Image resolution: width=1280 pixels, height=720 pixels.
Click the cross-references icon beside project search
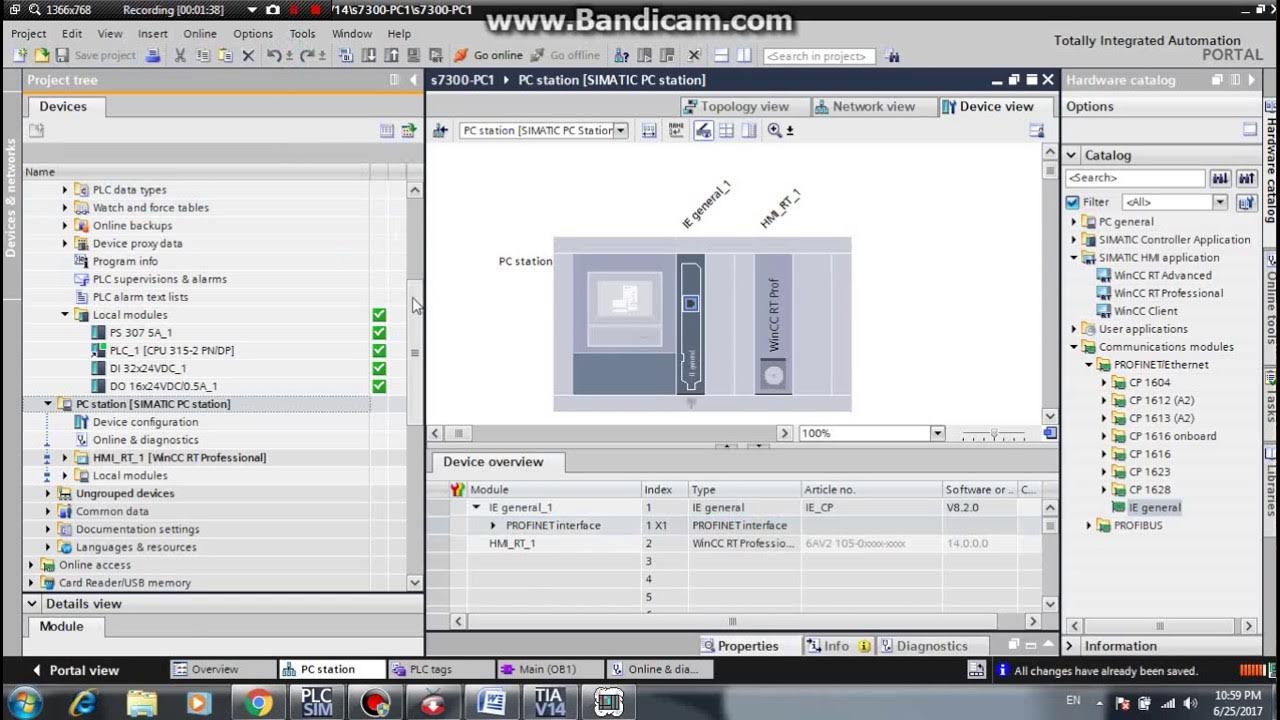pos(892,56)
